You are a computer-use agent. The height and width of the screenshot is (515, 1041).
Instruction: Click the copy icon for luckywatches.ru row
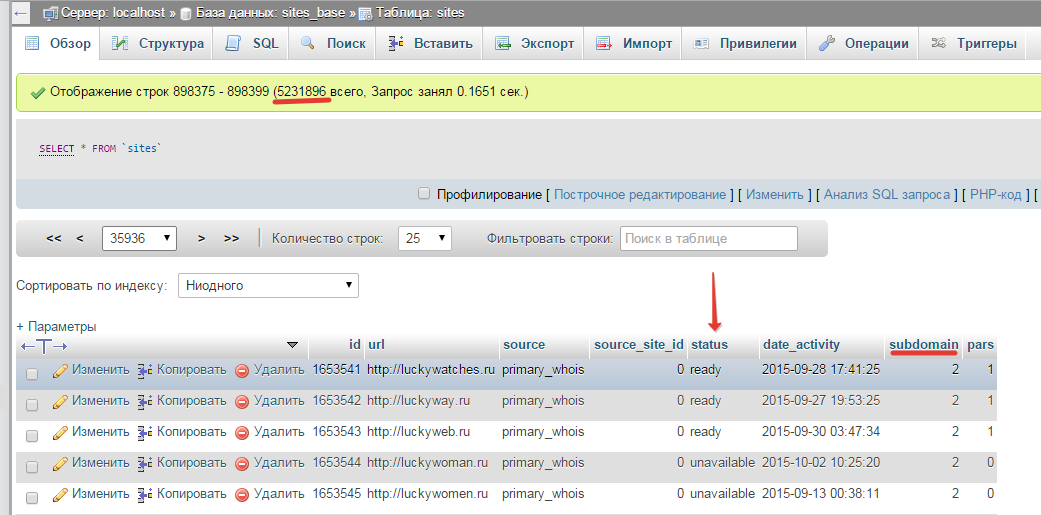pyautogui.click(x=145, y=370)
